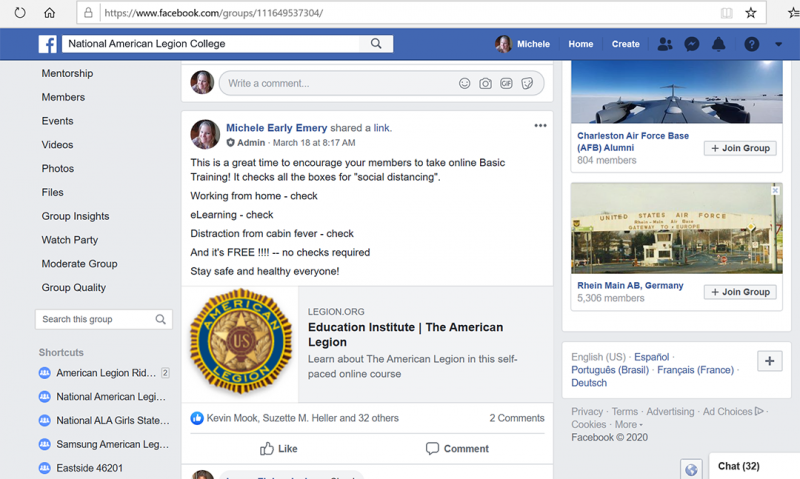Add a language with plus button
Image resolution: width=800 pixels, height=479 pixels.
click(x=769, y=361)
